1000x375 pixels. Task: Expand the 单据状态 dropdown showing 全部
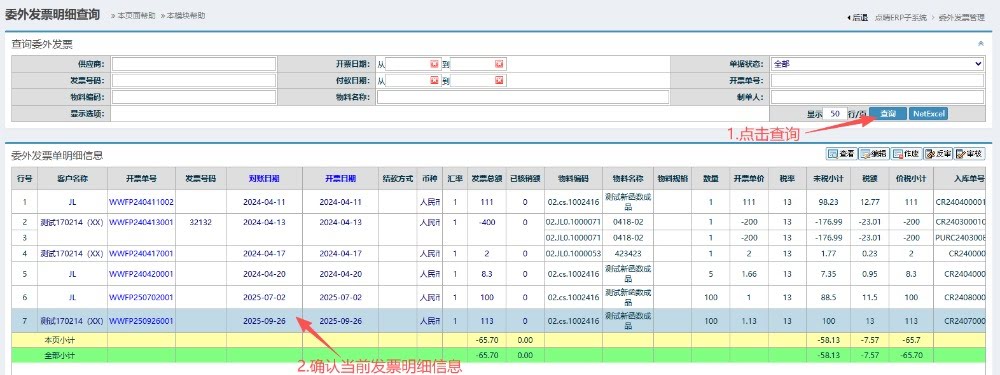(x=877, y=64)
